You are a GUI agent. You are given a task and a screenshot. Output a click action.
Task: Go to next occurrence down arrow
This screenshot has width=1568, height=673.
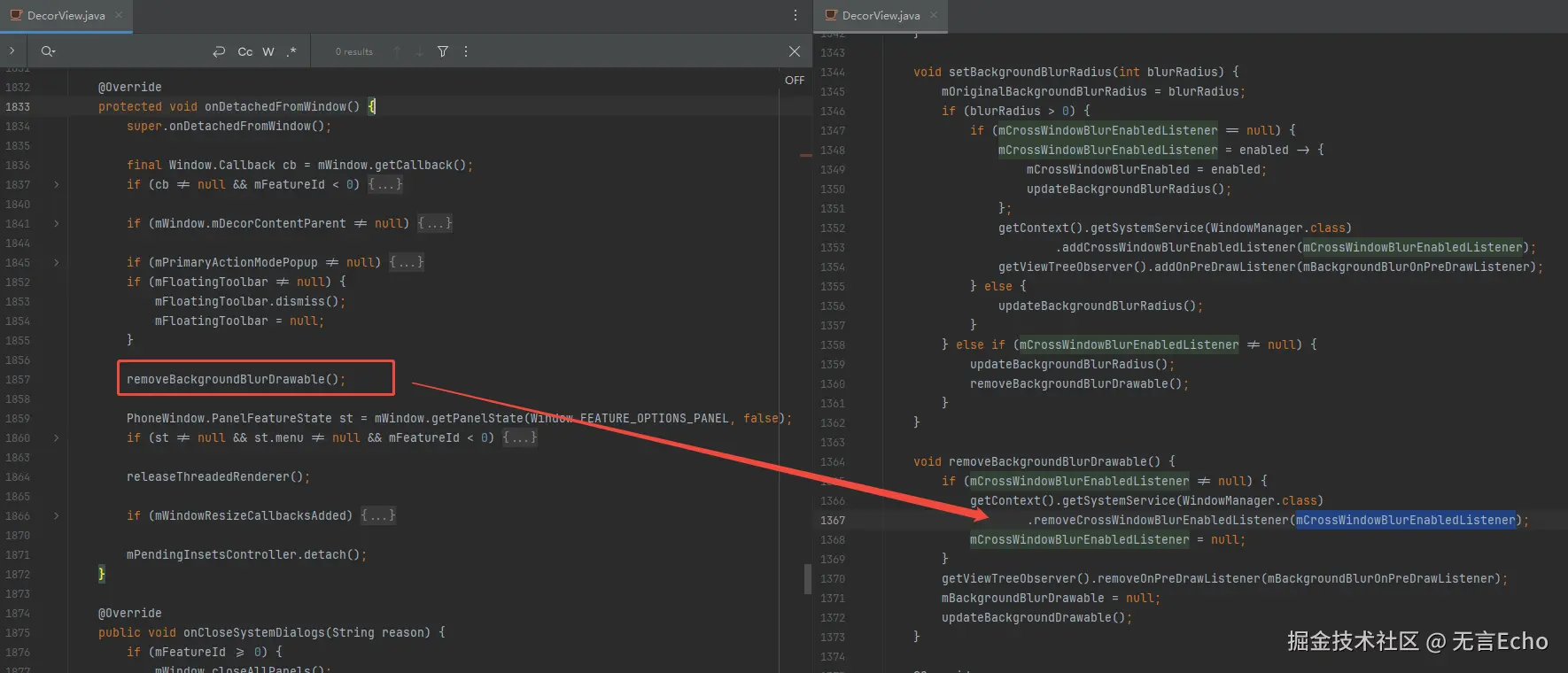click(419, 51)
